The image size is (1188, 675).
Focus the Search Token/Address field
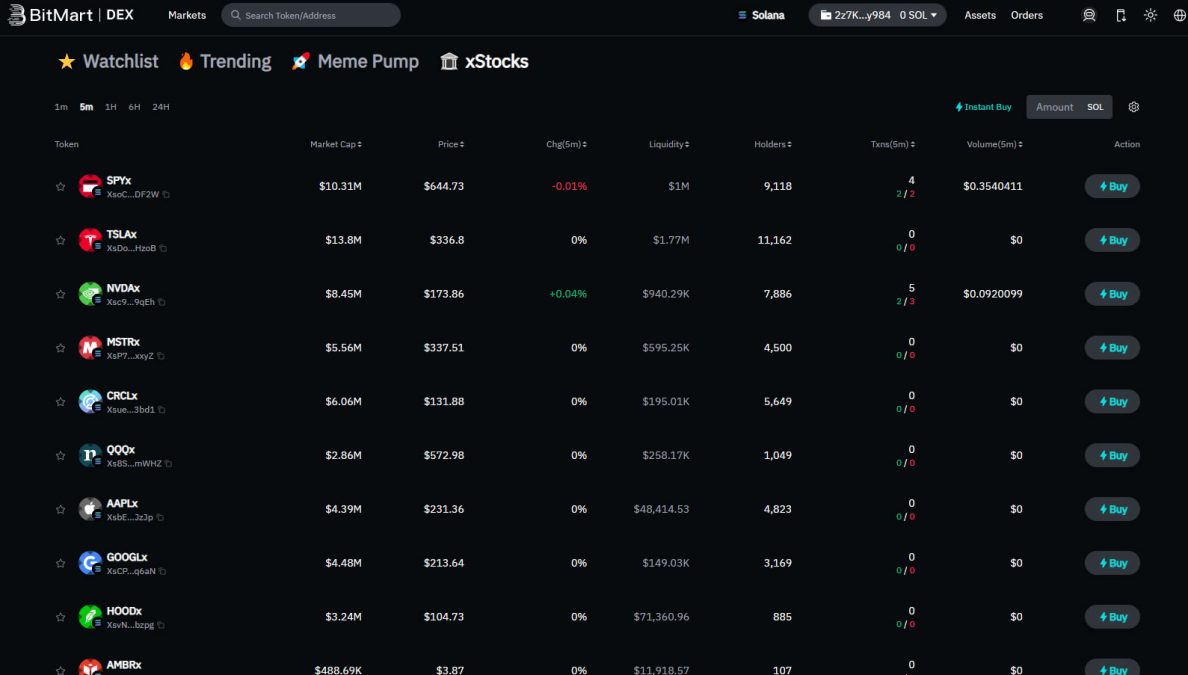click(x=311, y=15)
